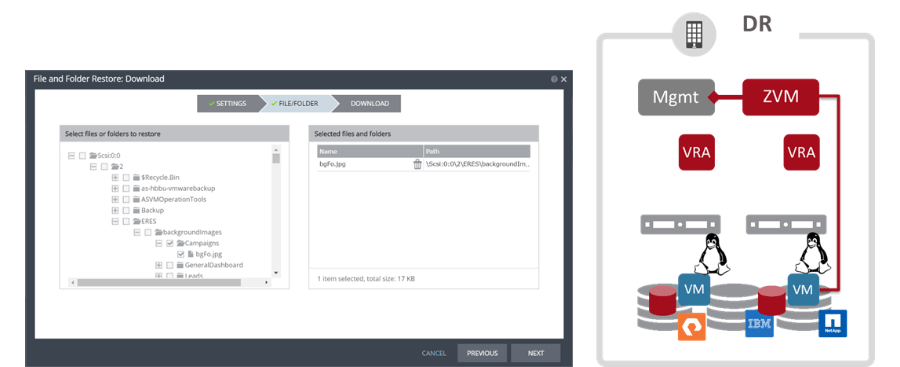The height and width of the screenshot is (367, 900).
Task: Check the ASVMOperationTools checkbox
Action: tap(126, 199)
